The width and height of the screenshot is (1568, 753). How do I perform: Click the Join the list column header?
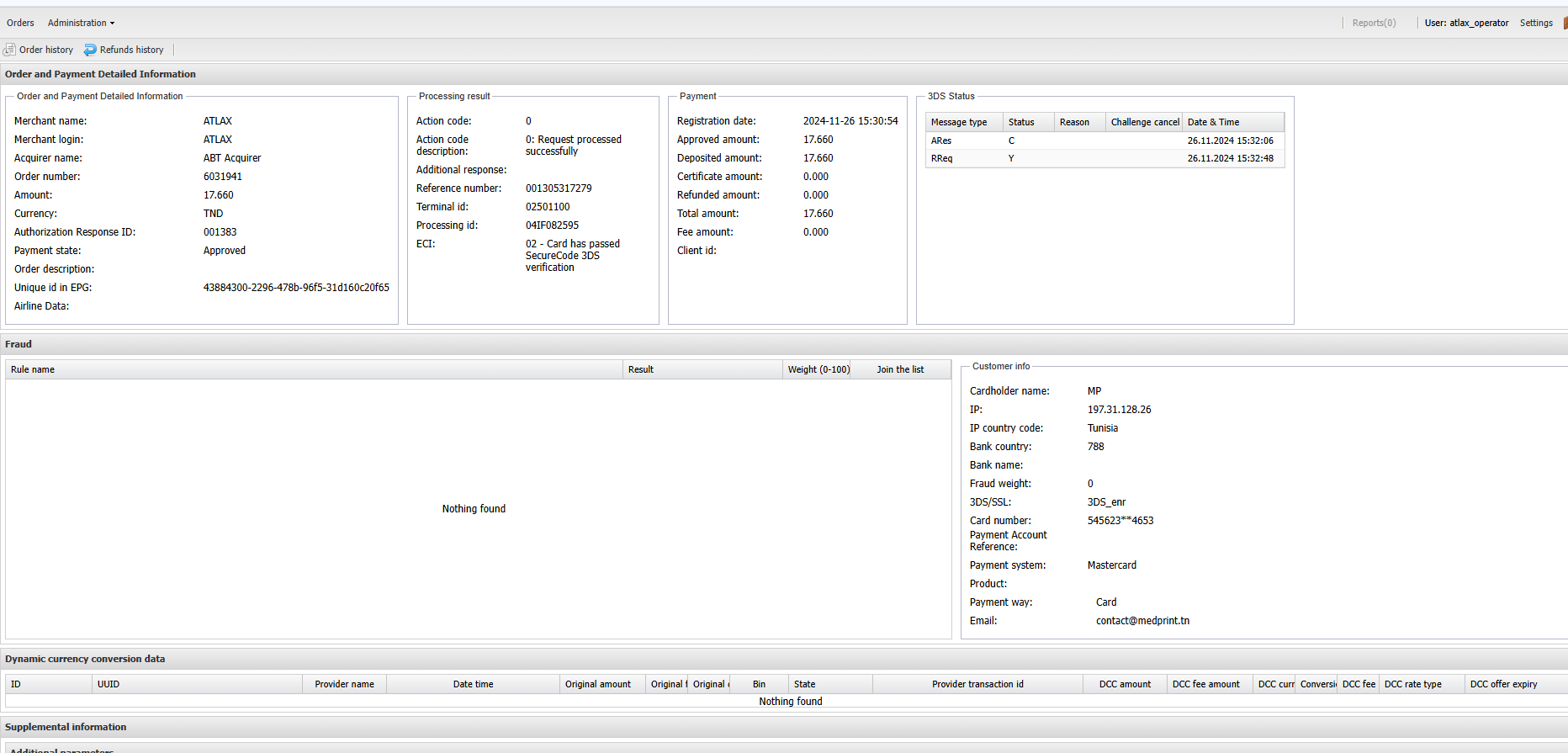coord(899,369)
